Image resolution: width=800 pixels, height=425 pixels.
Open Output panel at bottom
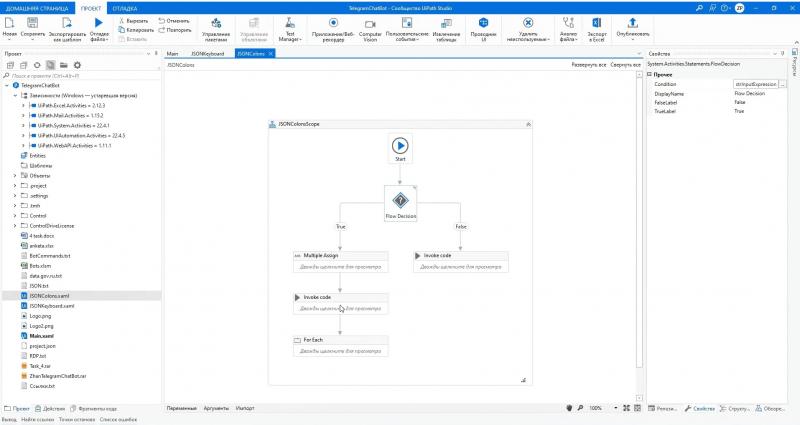(9, 419)
